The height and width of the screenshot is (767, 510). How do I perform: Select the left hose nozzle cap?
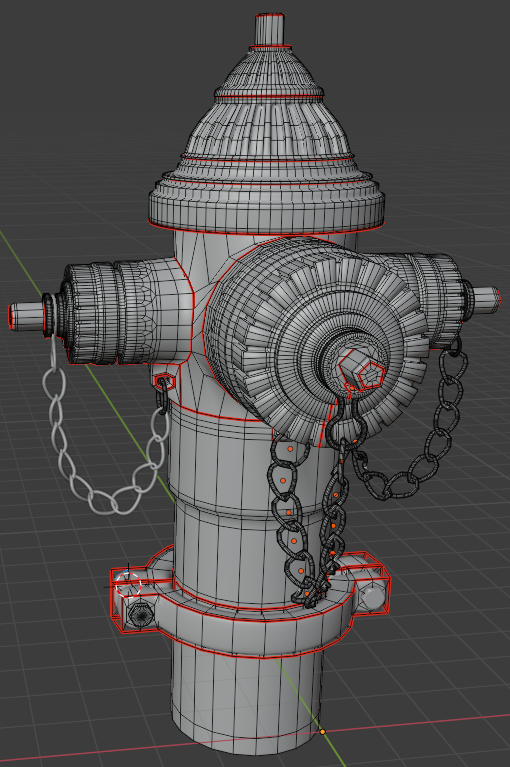(93, 313)
